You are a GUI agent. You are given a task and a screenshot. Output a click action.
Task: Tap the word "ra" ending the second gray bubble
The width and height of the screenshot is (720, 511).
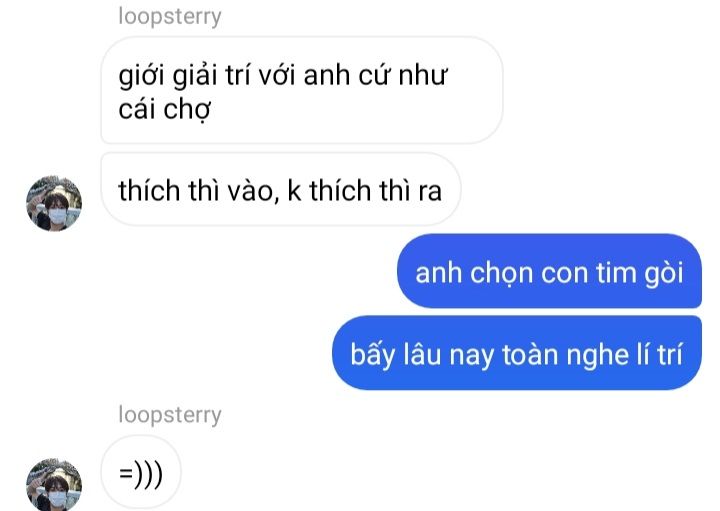pyautogui.click(x=430, y=192)
